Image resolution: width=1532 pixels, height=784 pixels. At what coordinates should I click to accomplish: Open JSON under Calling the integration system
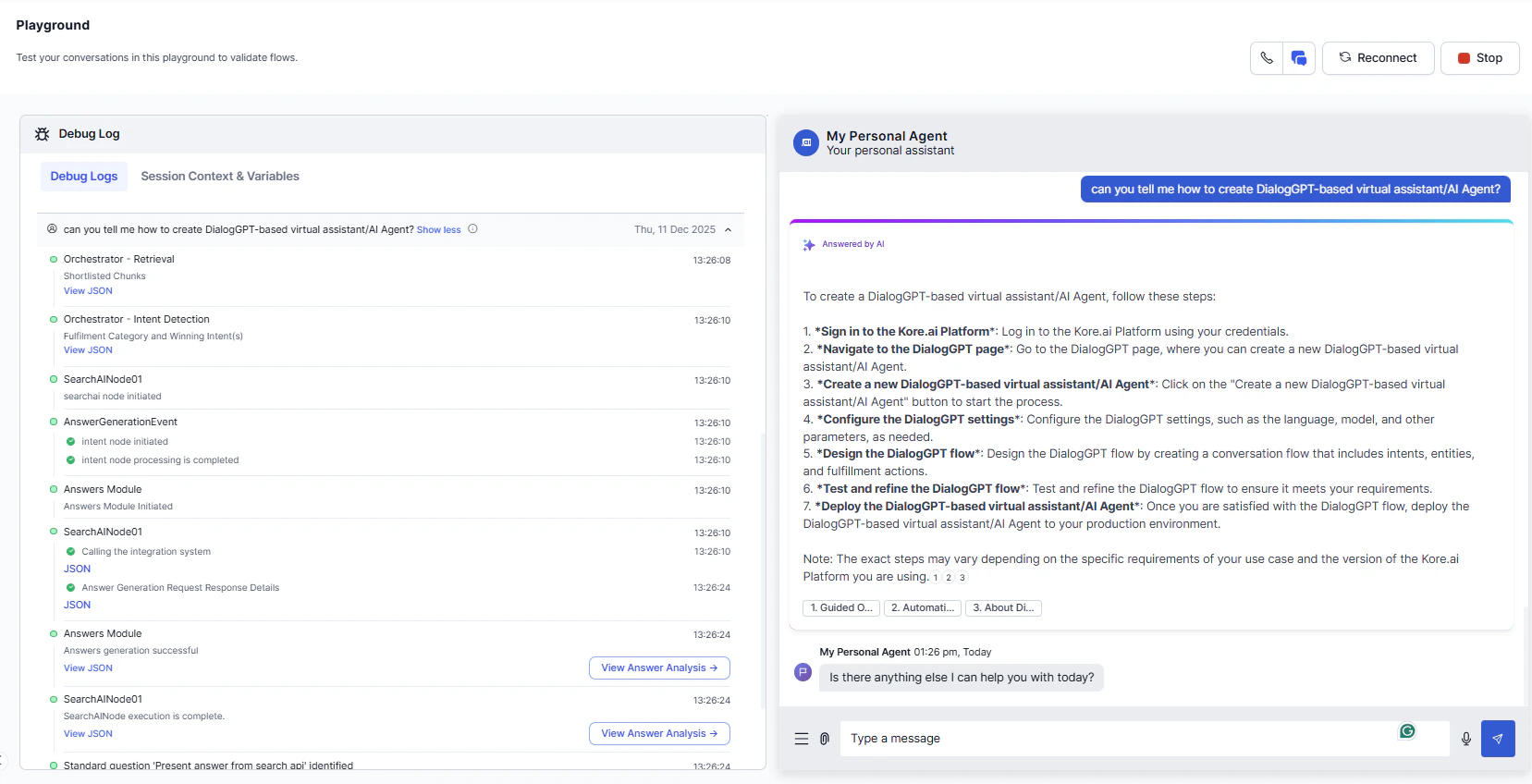(x=77, y=569)
